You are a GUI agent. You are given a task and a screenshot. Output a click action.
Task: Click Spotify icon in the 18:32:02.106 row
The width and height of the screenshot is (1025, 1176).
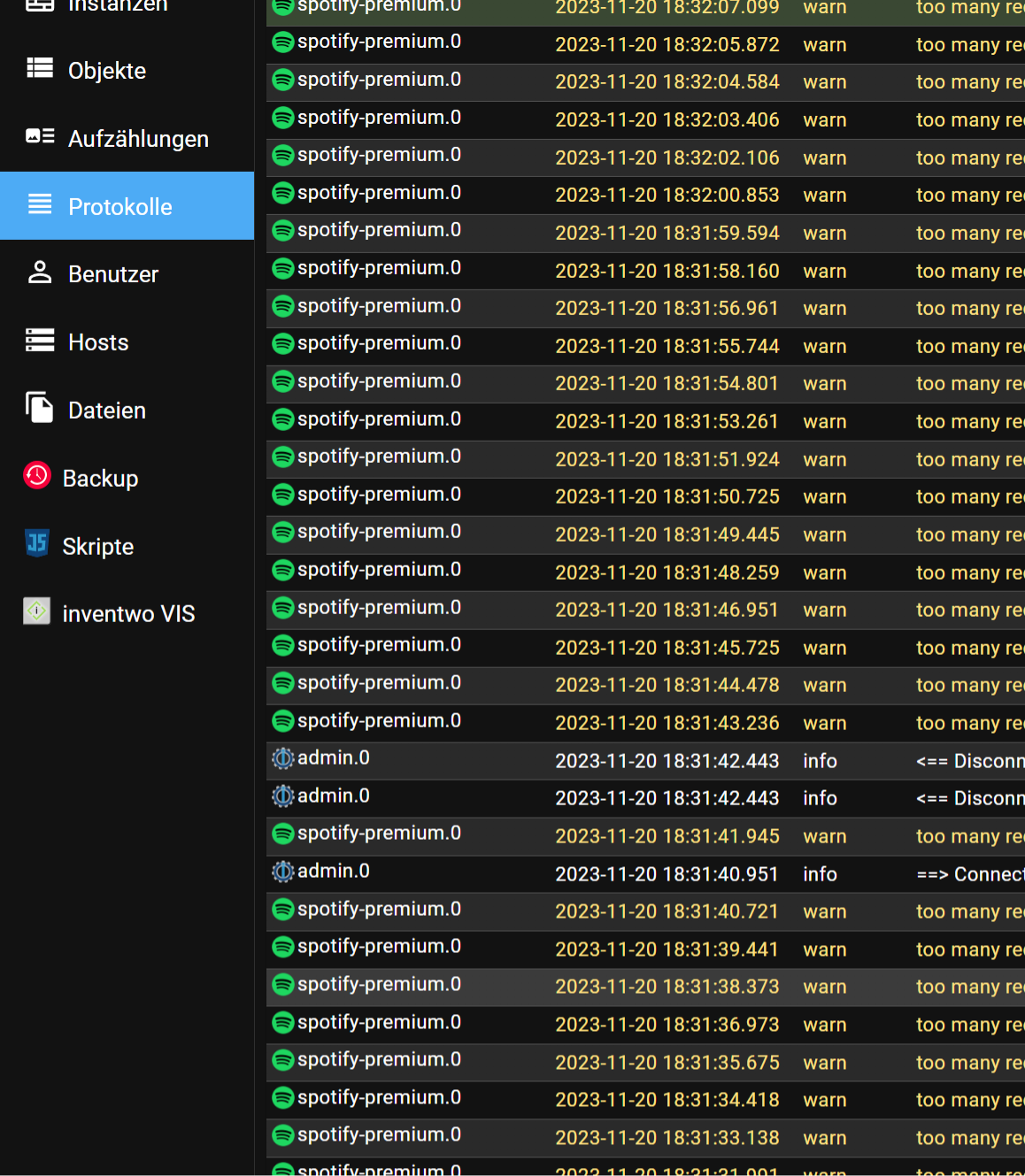point(283,156)
